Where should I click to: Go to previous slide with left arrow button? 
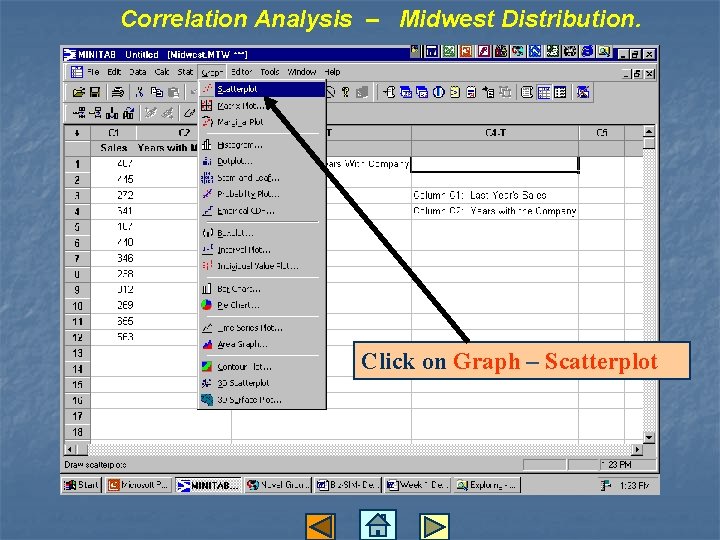click(x=321, y=527)
